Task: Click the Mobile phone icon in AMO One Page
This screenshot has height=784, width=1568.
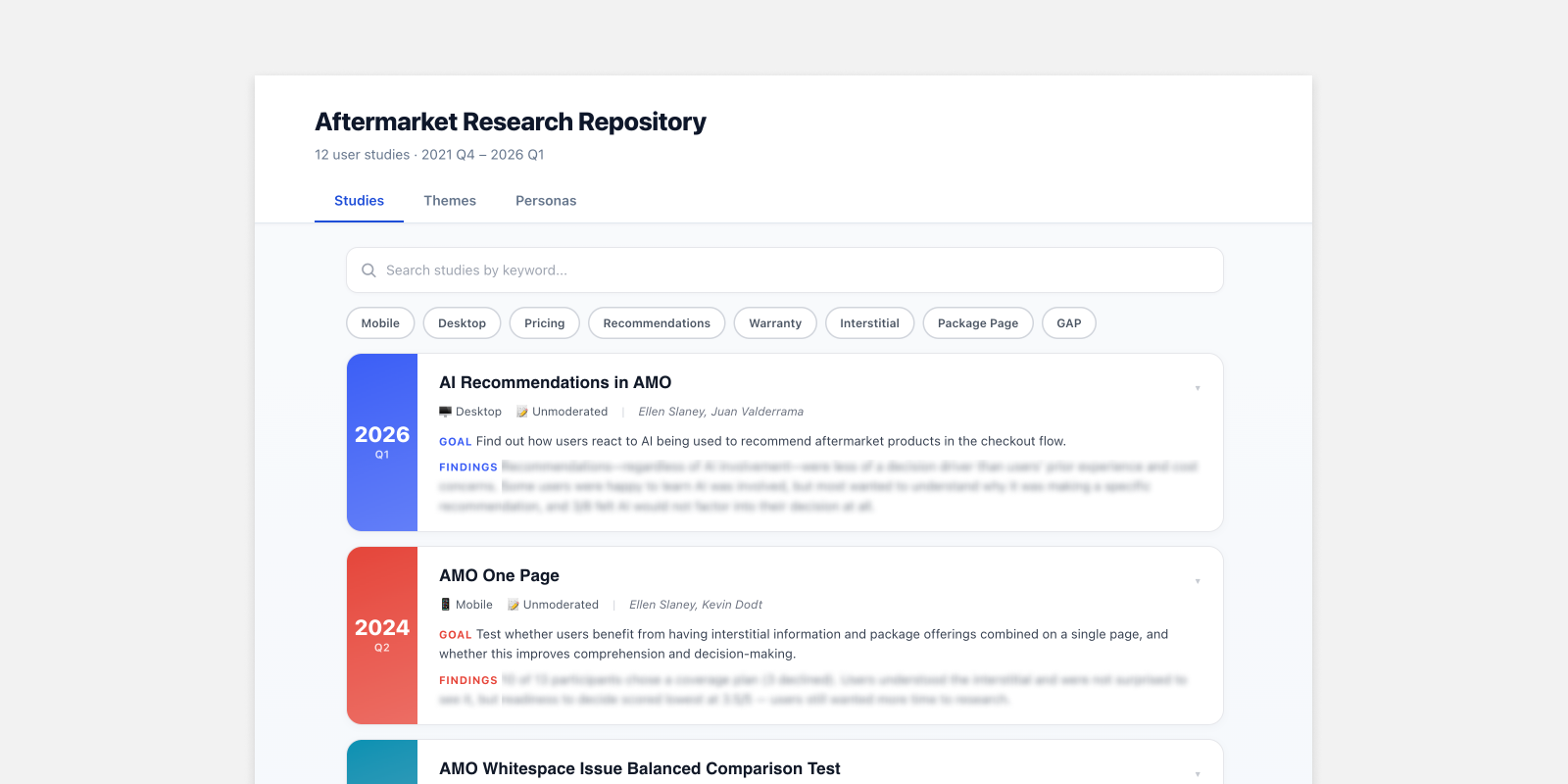Action: coord(445,605)
